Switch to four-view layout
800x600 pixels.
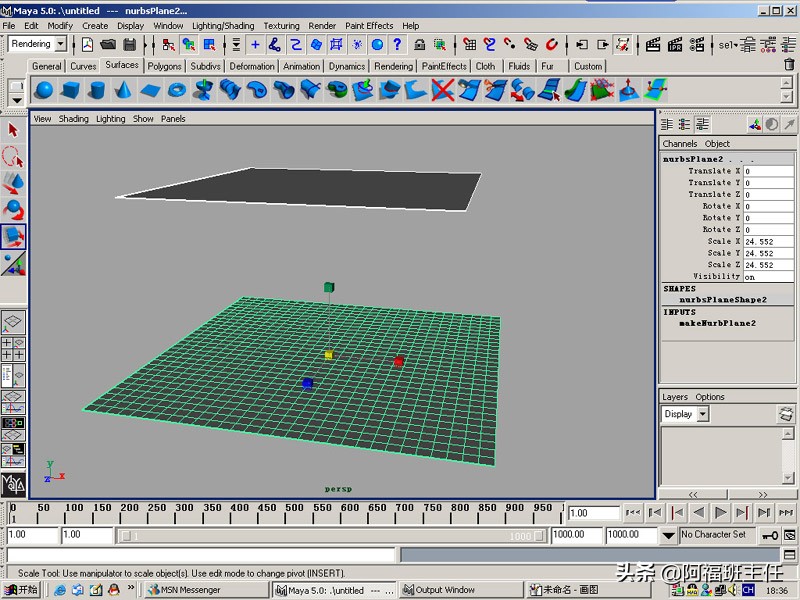[x=13, y=349]
